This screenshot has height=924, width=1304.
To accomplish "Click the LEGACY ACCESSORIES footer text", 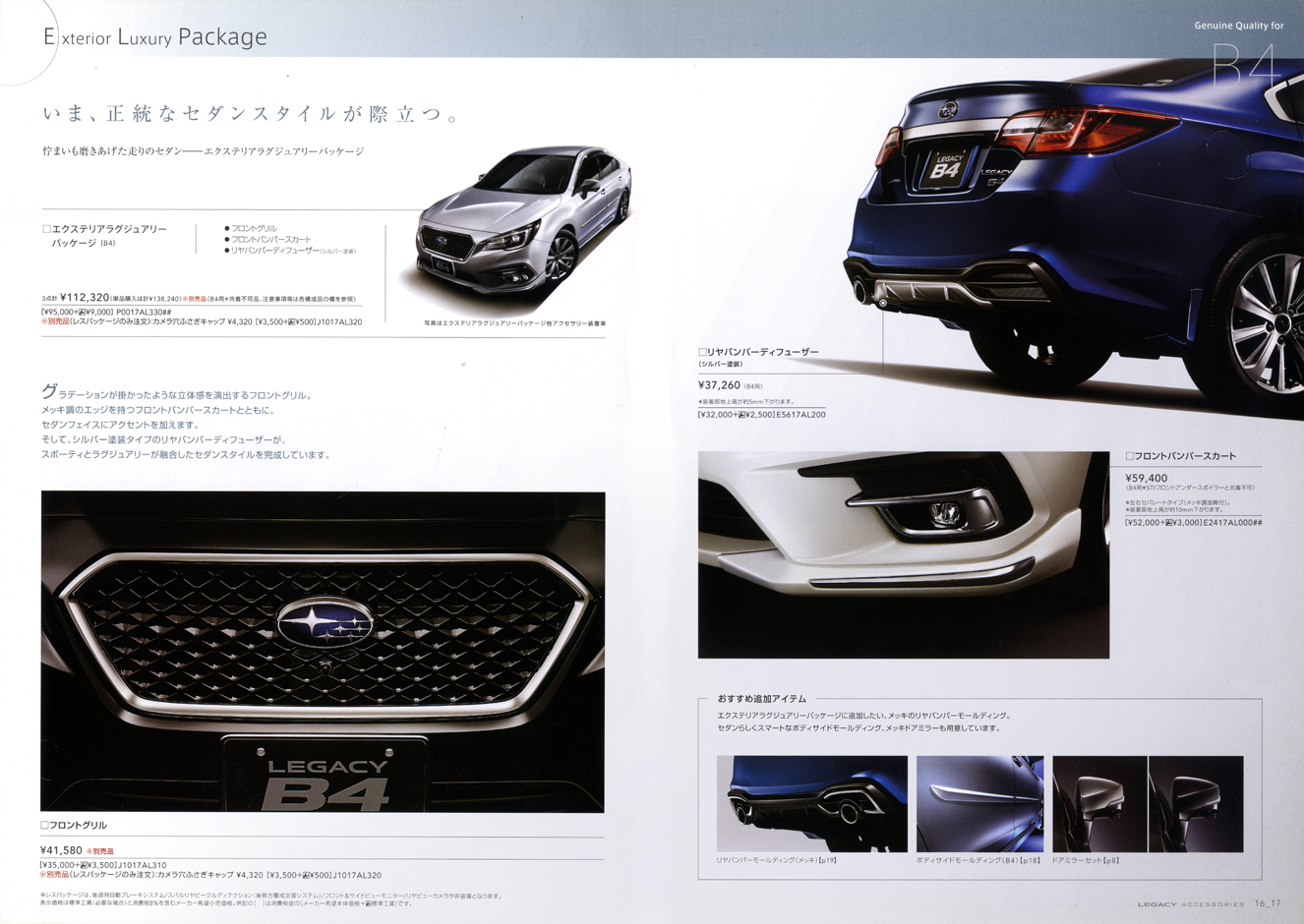I will coord(1191,904).
